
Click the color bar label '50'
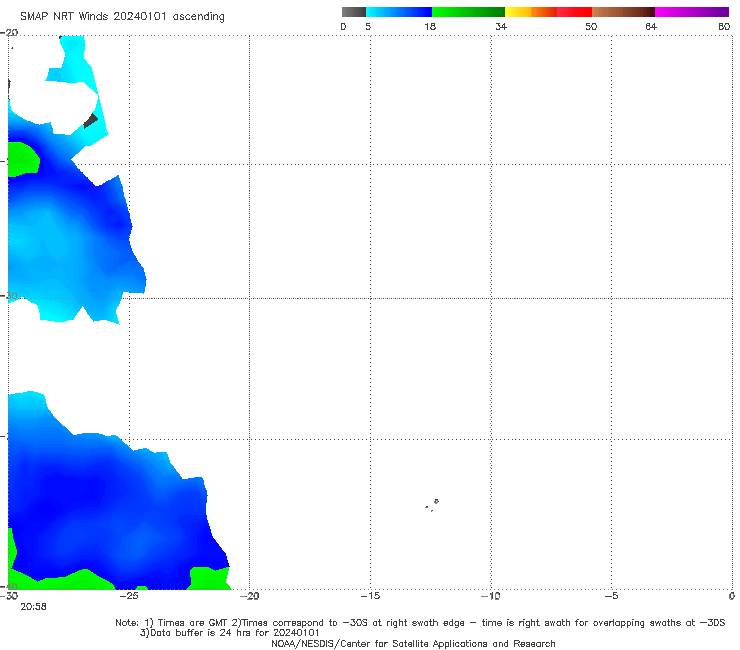click(591, 26)
